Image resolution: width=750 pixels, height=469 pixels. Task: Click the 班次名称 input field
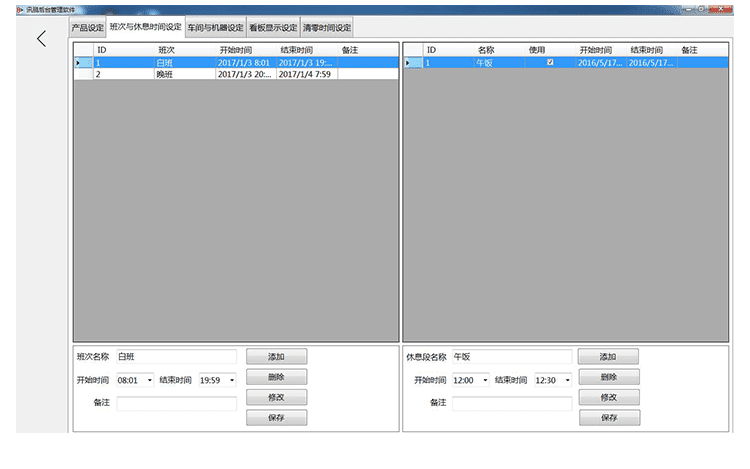coord(176,356)
